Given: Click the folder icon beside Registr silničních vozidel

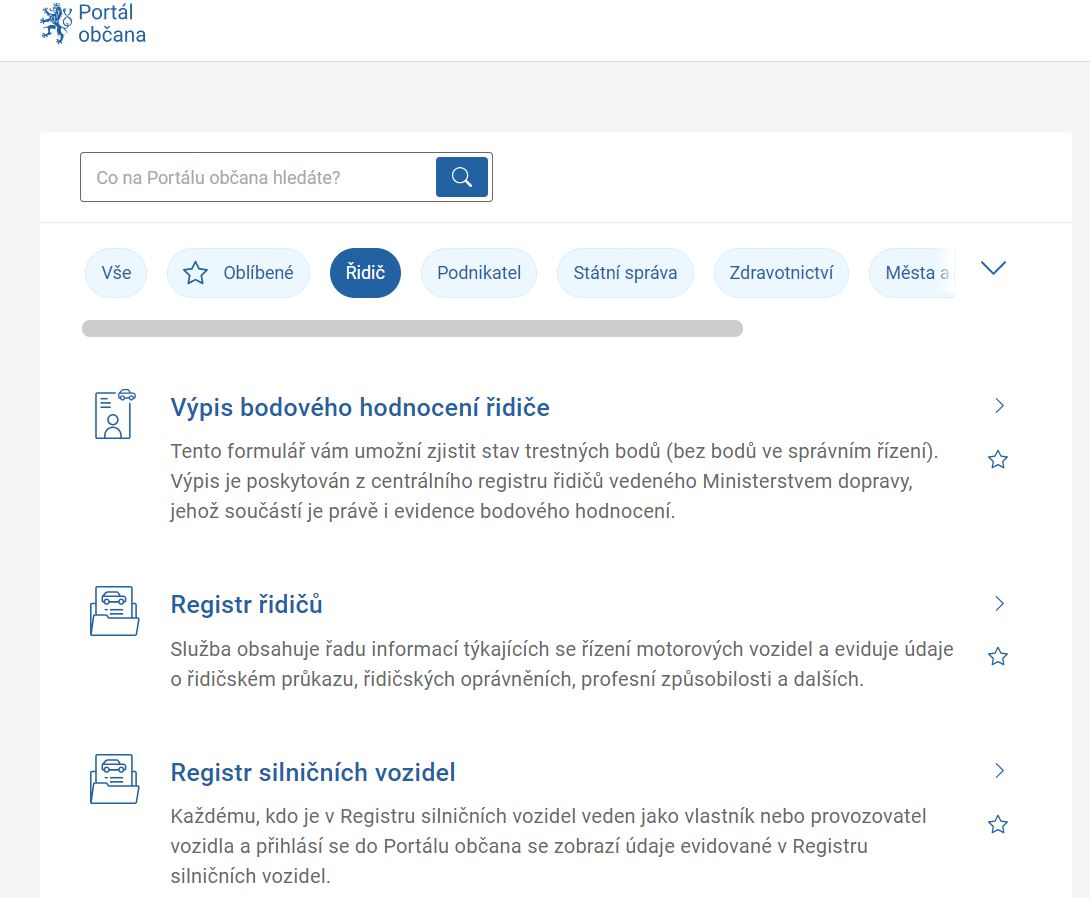Looking at the screenshot, I should [x=115, y=778].
